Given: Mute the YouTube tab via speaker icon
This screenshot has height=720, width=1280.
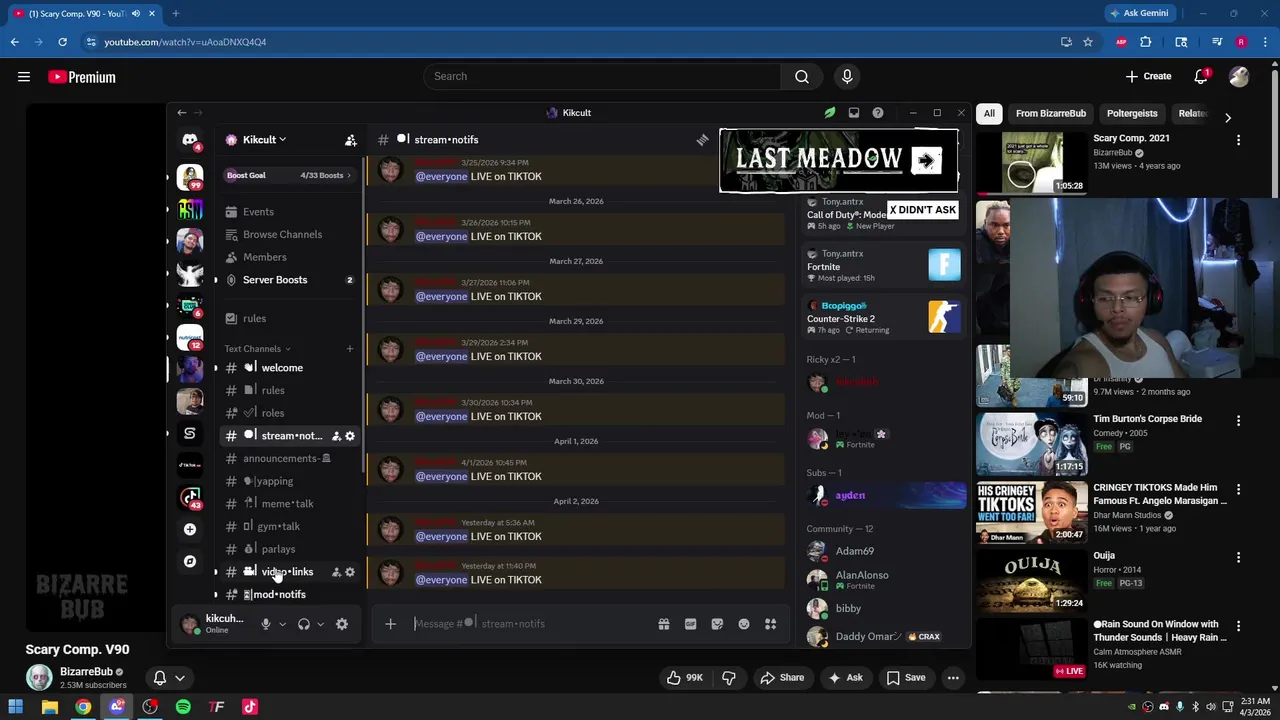Looking at the screenshot, I should [136, 14].
